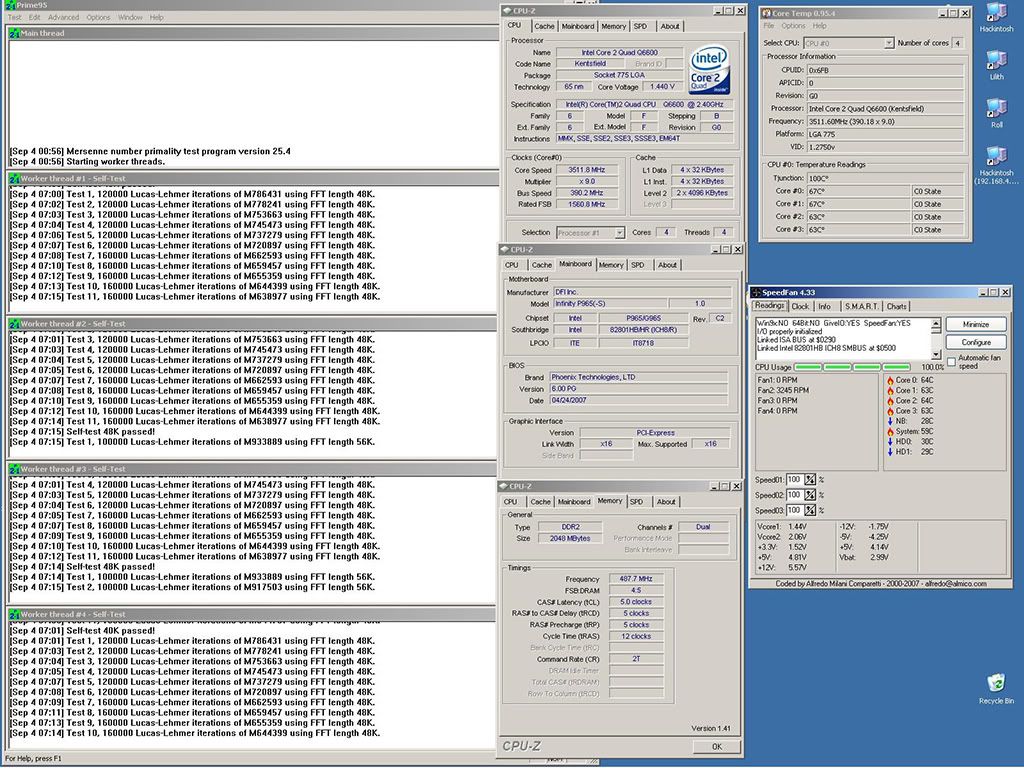Screen dimensions: 1024x768
Task: Click the Tjunction value 100C in Core Temp
Action: tap(886, 178)
